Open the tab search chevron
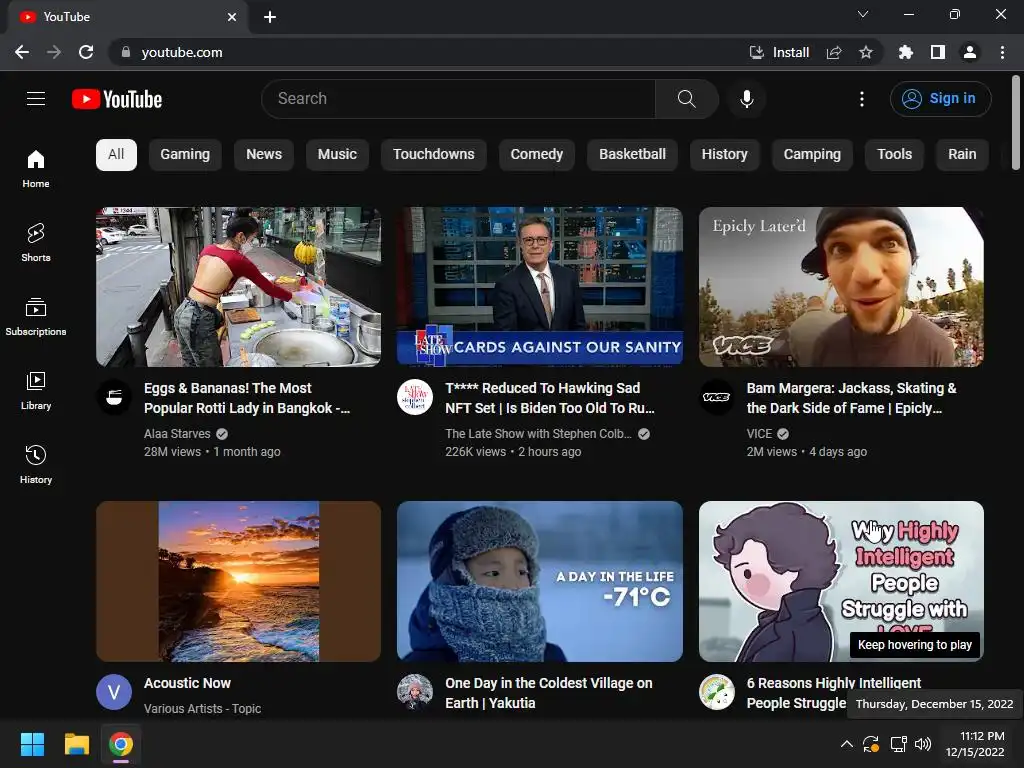The image size is (1024, 768). coord(863,14)
